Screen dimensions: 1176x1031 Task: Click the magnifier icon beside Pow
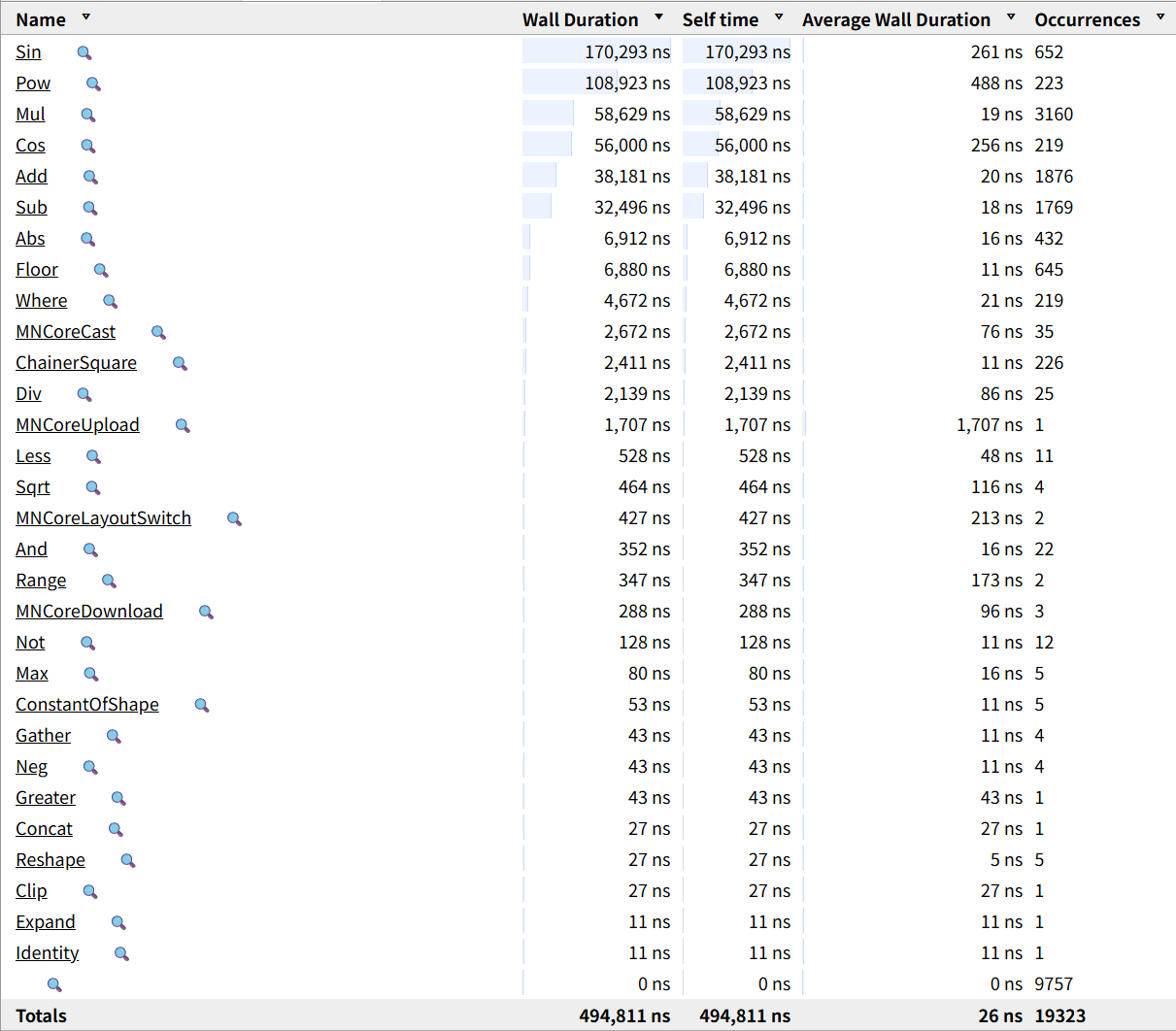pyautogui.click(x=93, y=84)
